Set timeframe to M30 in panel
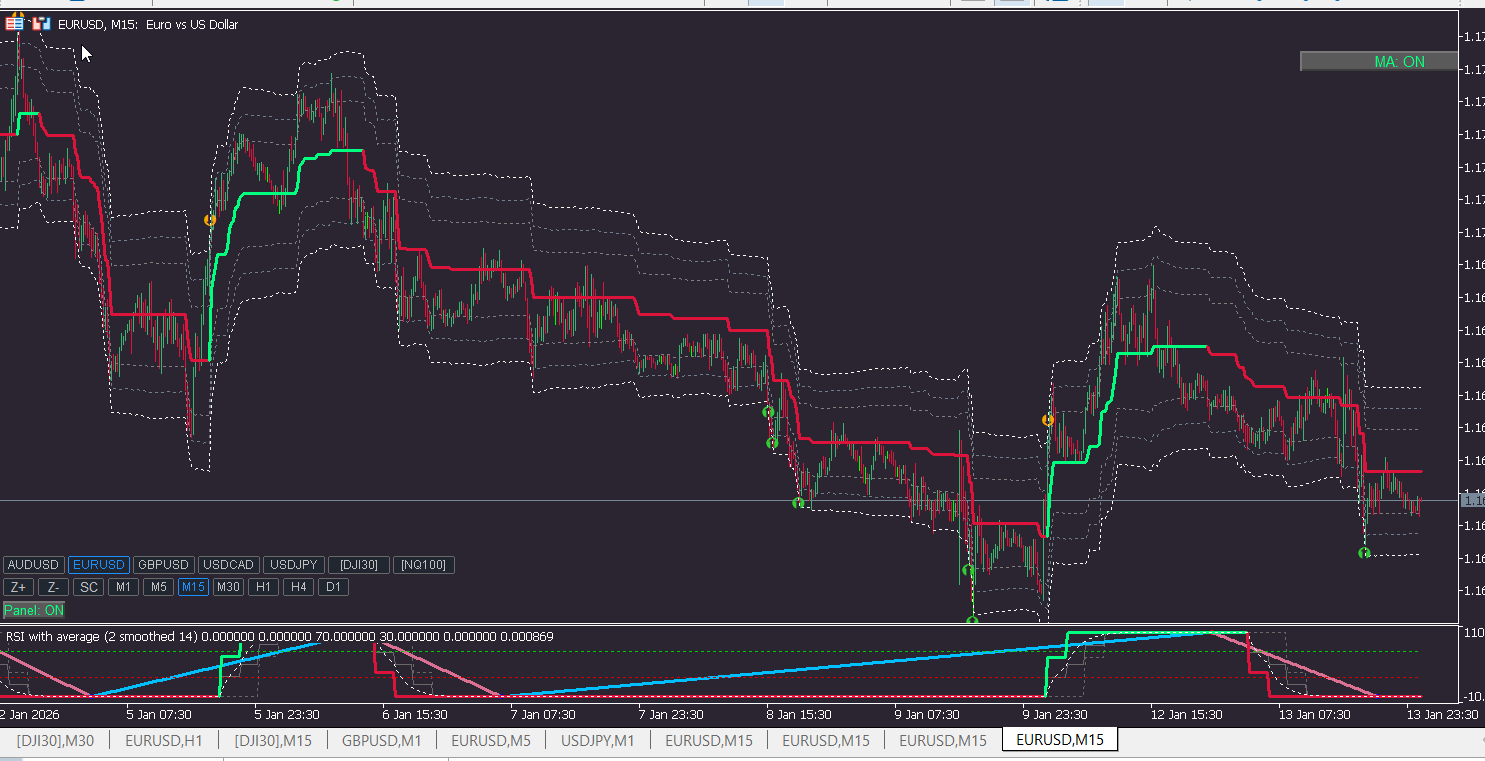Viewport: 1485px width, 761px height. 228,587
